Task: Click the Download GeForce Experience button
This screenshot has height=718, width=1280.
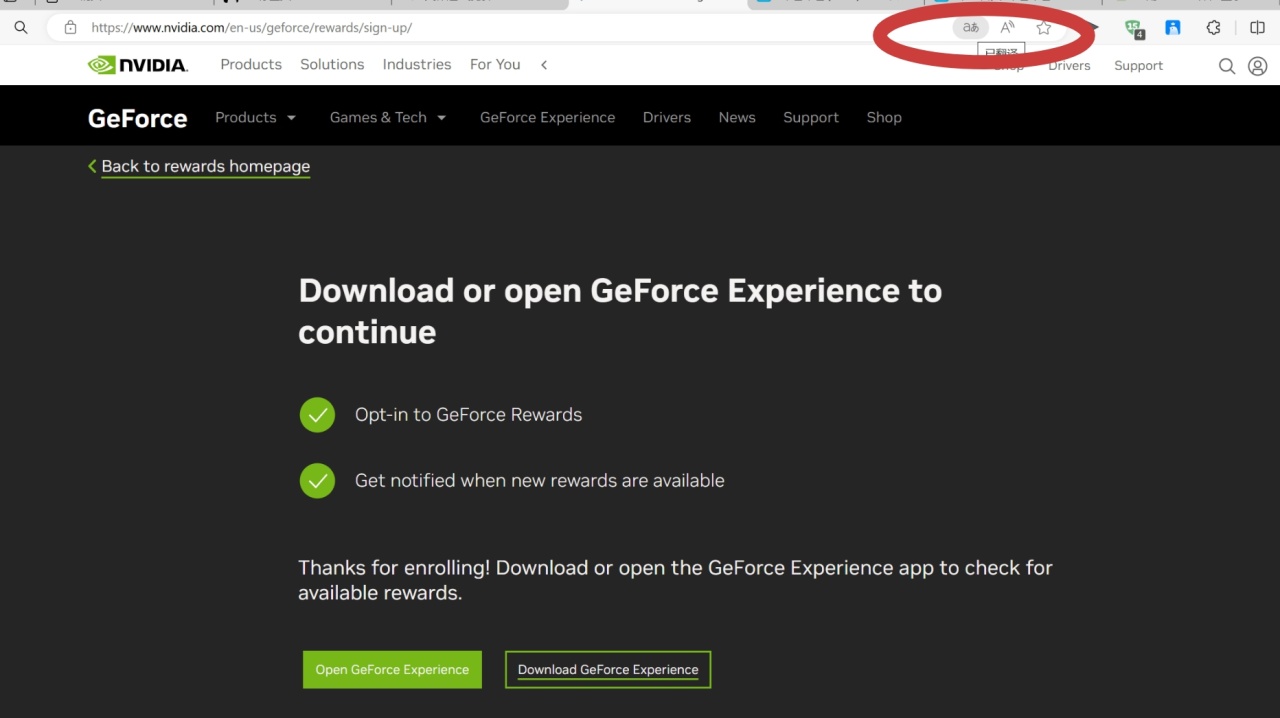Action: (x=608, y=670)
